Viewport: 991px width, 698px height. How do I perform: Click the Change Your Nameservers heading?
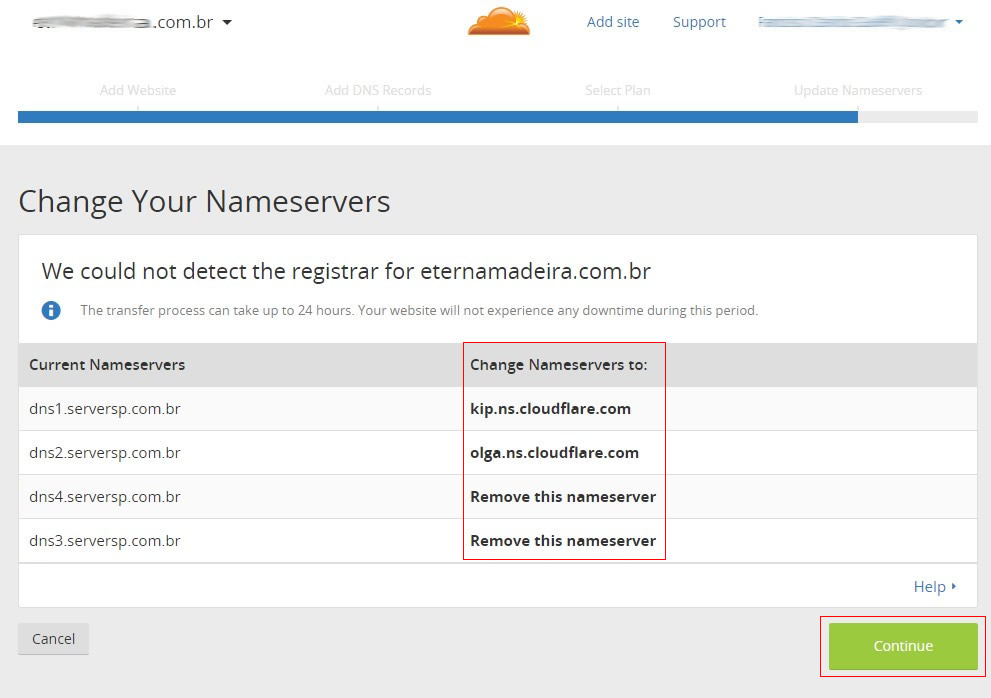(x=204, y=202)
